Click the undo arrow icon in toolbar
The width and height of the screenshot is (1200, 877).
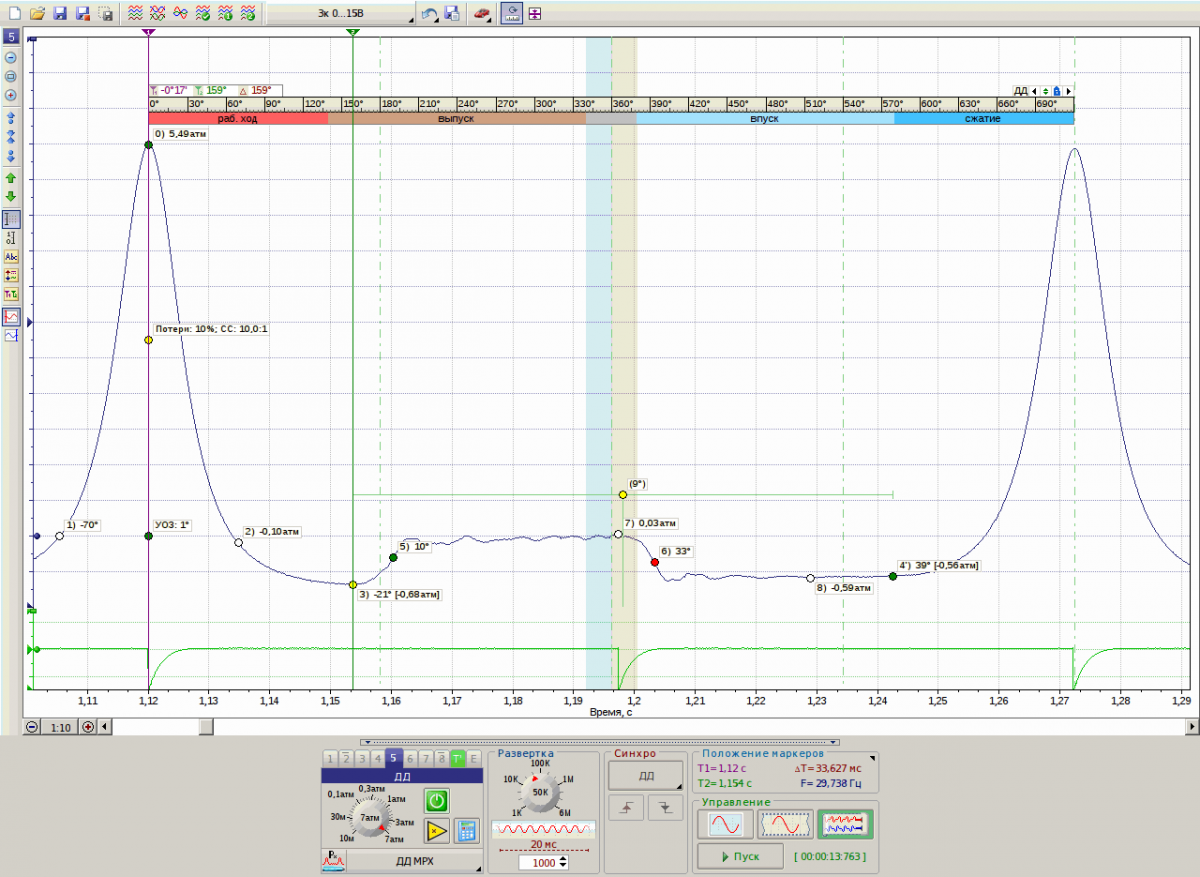click(429, 14)
